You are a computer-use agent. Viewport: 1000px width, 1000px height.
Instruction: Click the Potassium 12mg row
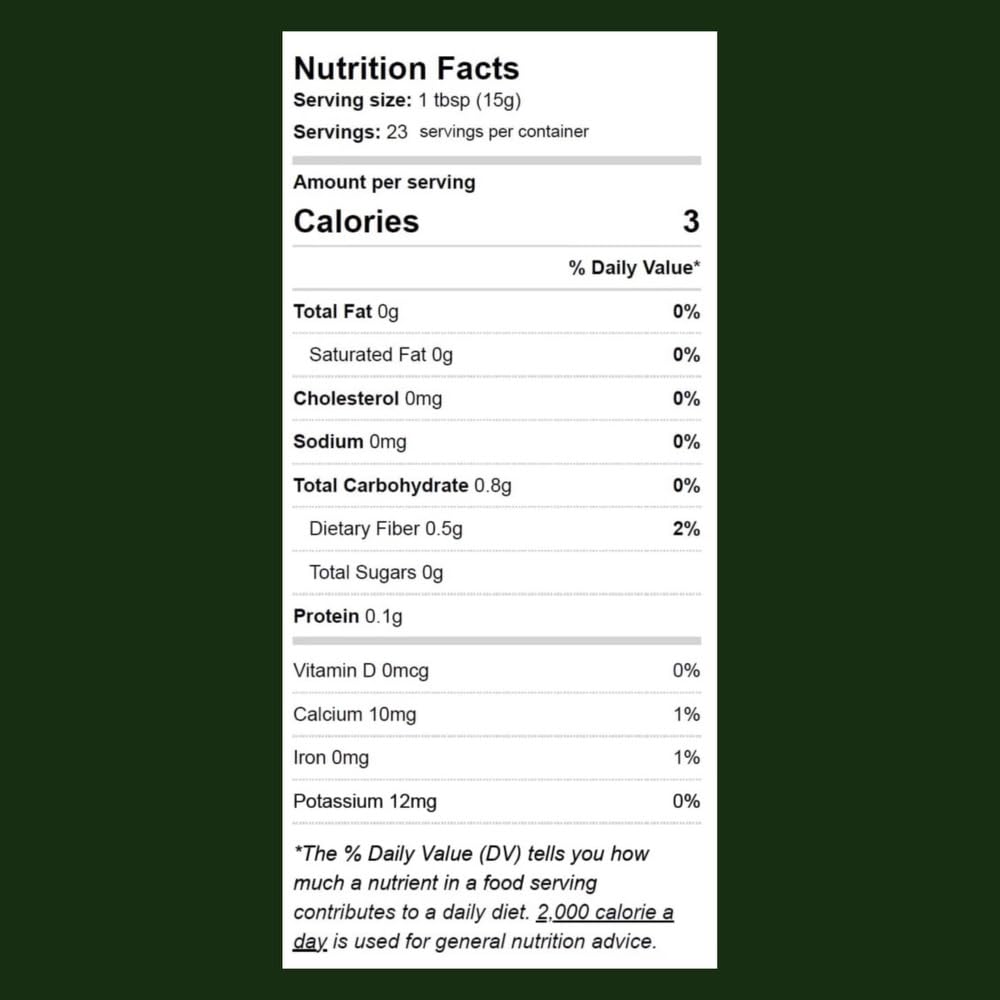497,801
